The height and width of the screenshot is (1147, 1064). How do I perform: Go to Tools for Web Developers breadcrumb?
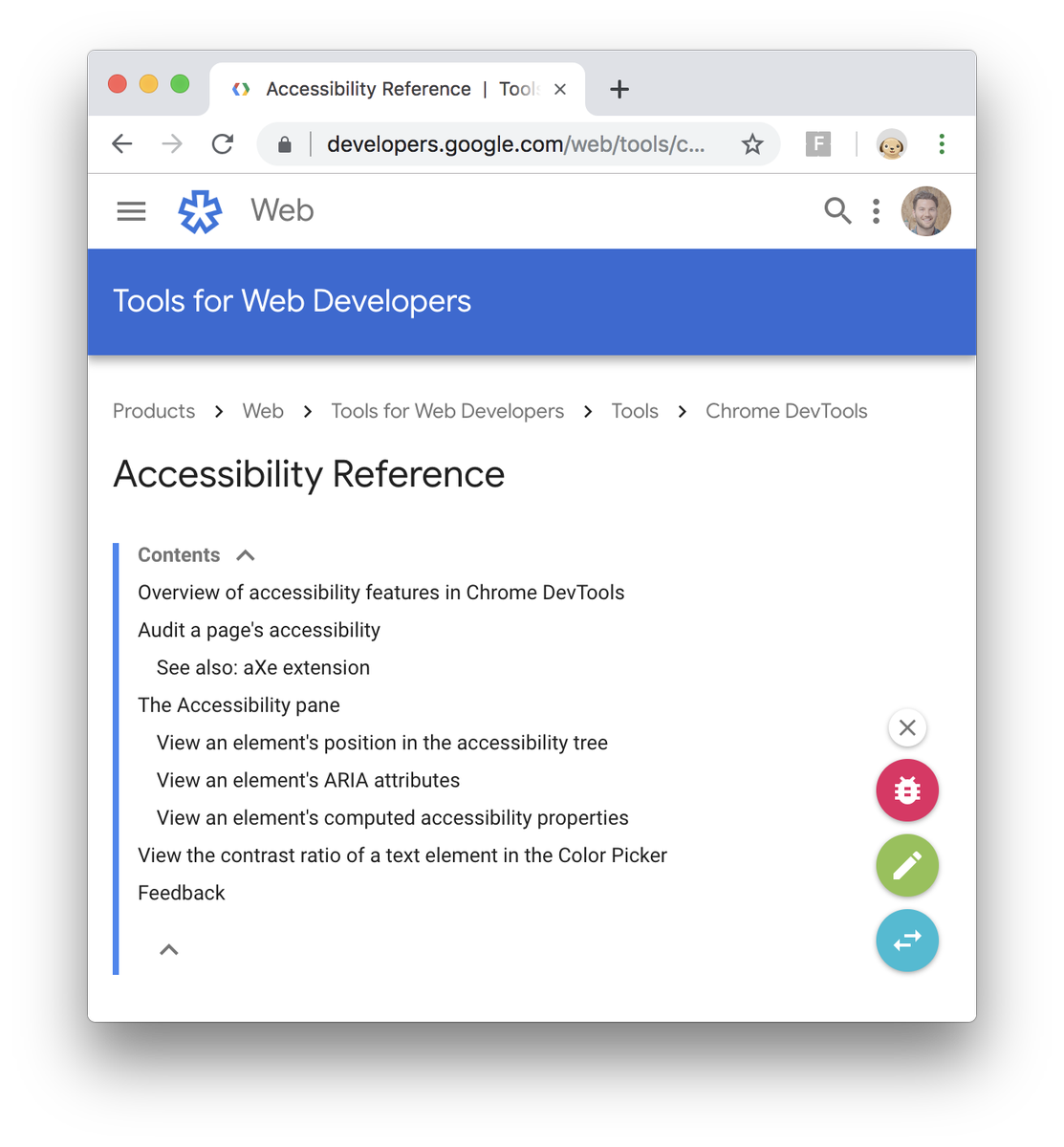click(x=447, y=411)
